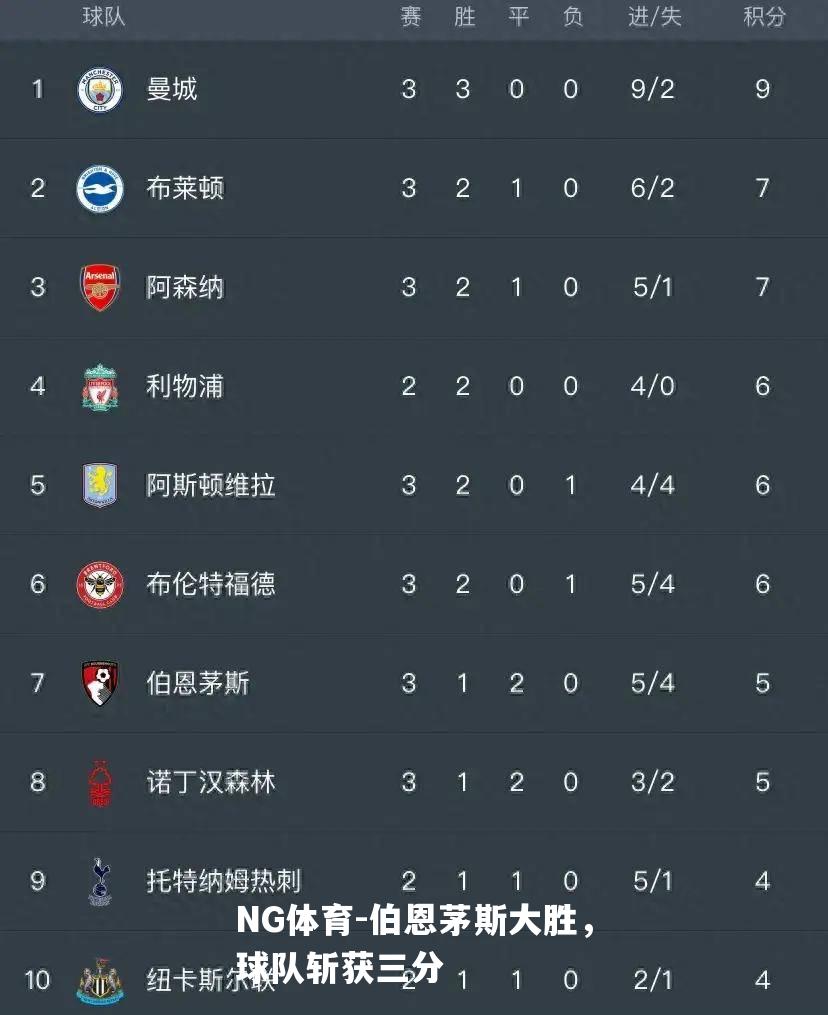Select the Arsenal crest icon

[x=100, y=287]
